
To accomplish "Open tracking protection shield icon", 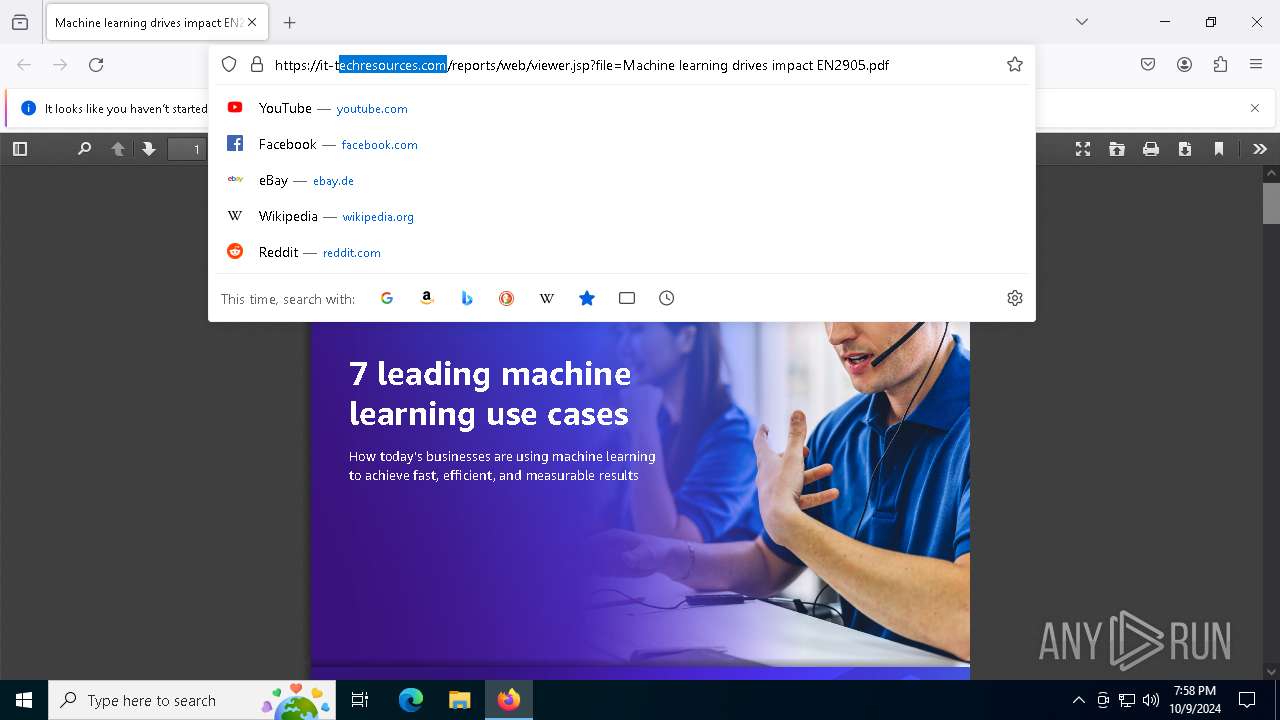I will 229,65.
